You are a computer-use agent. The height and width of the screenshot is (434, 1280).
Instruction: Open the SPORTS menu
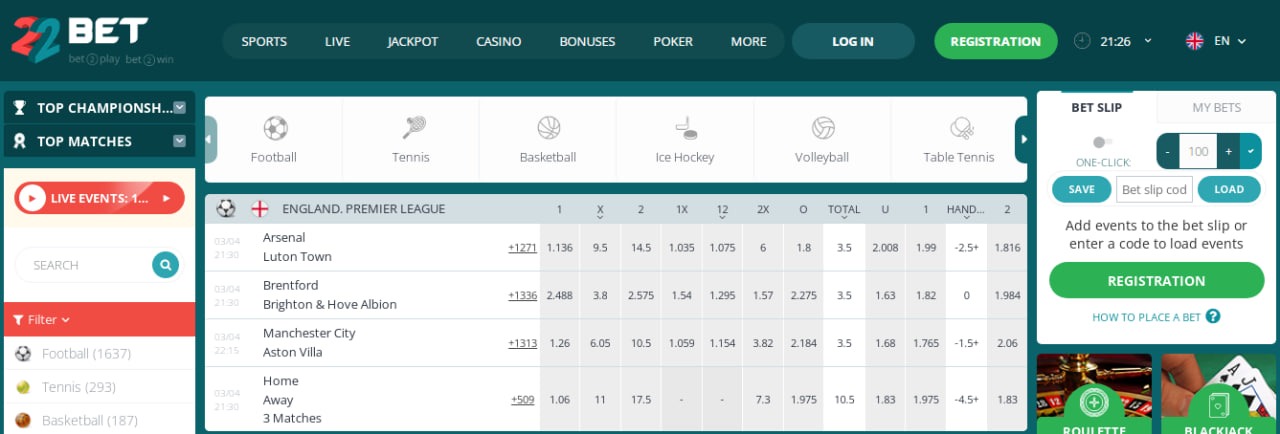point(264,41)
